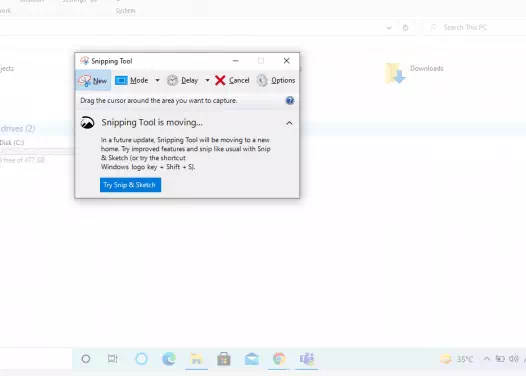Expand the address bar history dropdown

tap(389, 28)
